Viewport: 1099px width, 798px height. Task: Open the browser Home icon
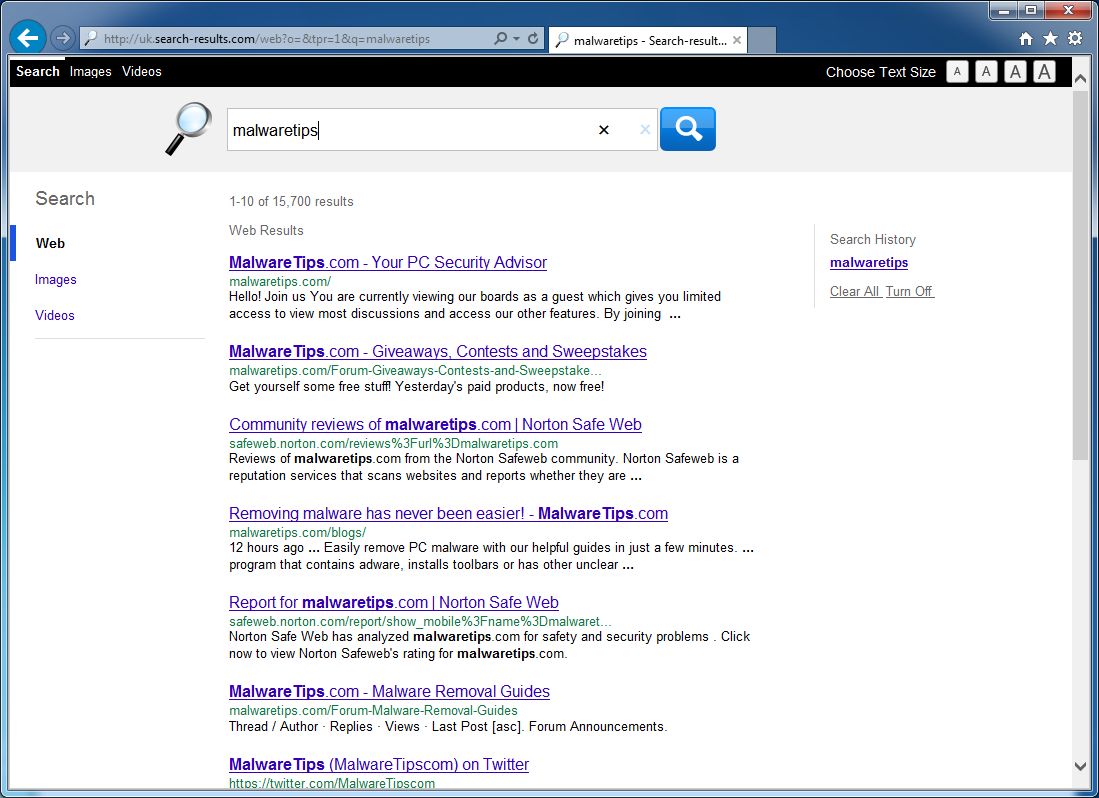tap(1025, 39)
